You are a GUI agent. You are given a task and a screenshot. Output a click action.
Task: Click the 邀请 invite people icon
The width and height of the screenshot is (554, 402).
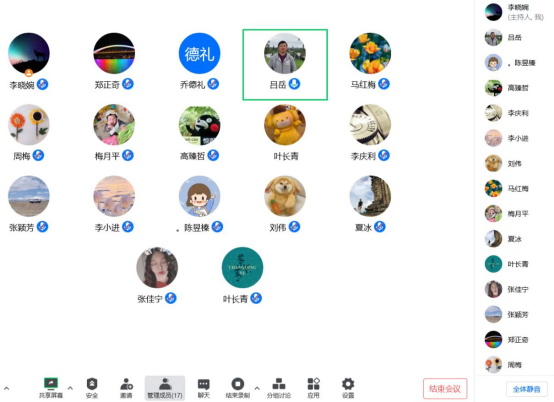(126, 388)
